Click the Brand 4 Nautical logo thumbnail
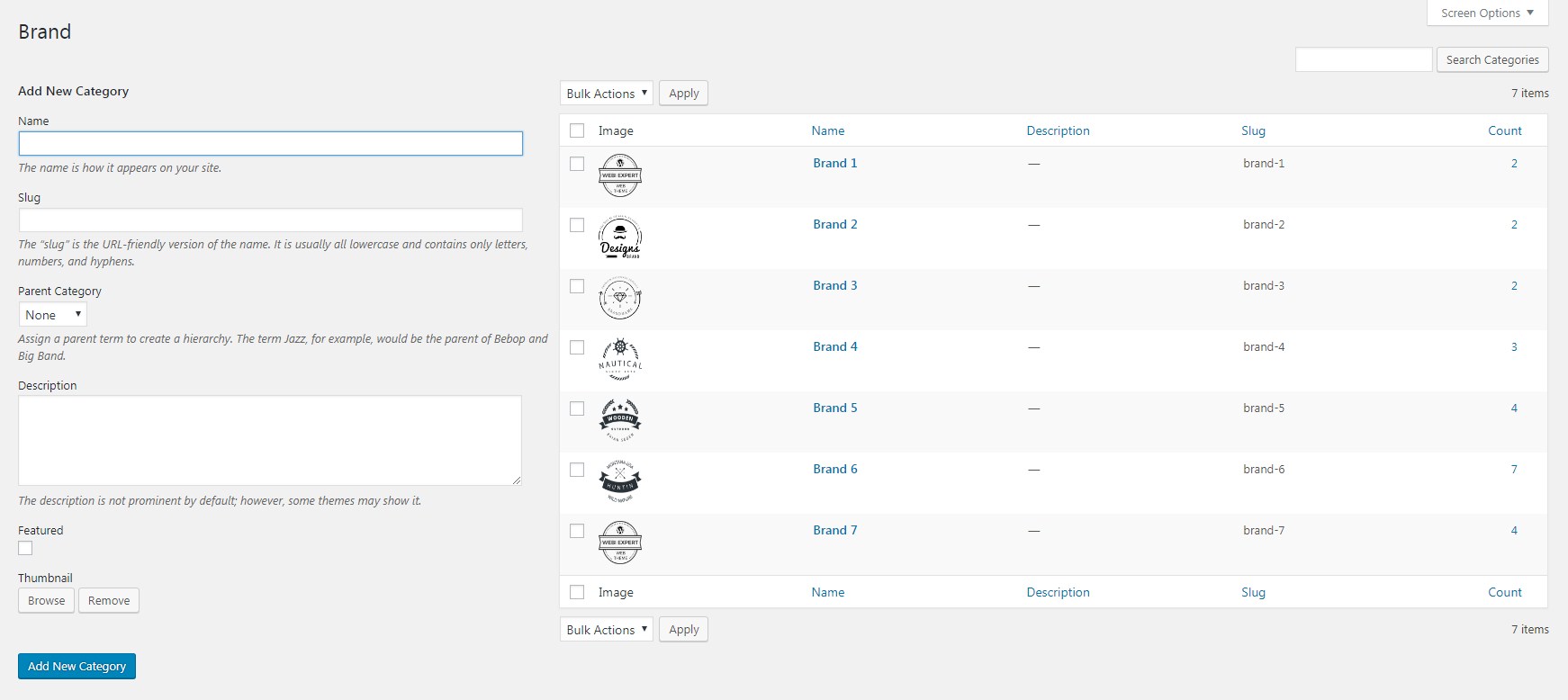Screen dimensions: 1568x700 point(620,360)
